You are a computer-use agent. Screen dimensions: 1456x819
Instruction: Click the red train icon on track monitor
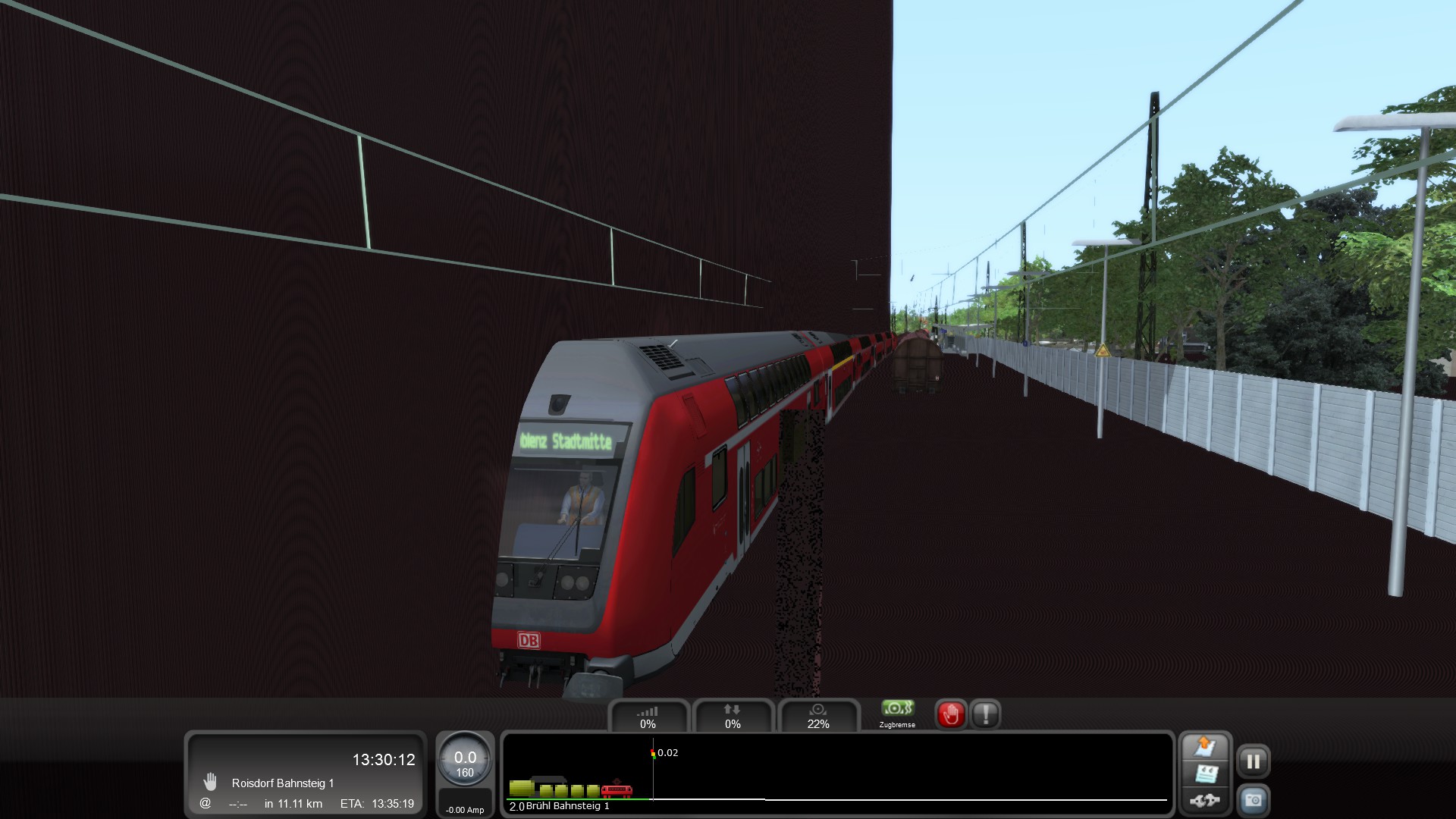(617, 791)
